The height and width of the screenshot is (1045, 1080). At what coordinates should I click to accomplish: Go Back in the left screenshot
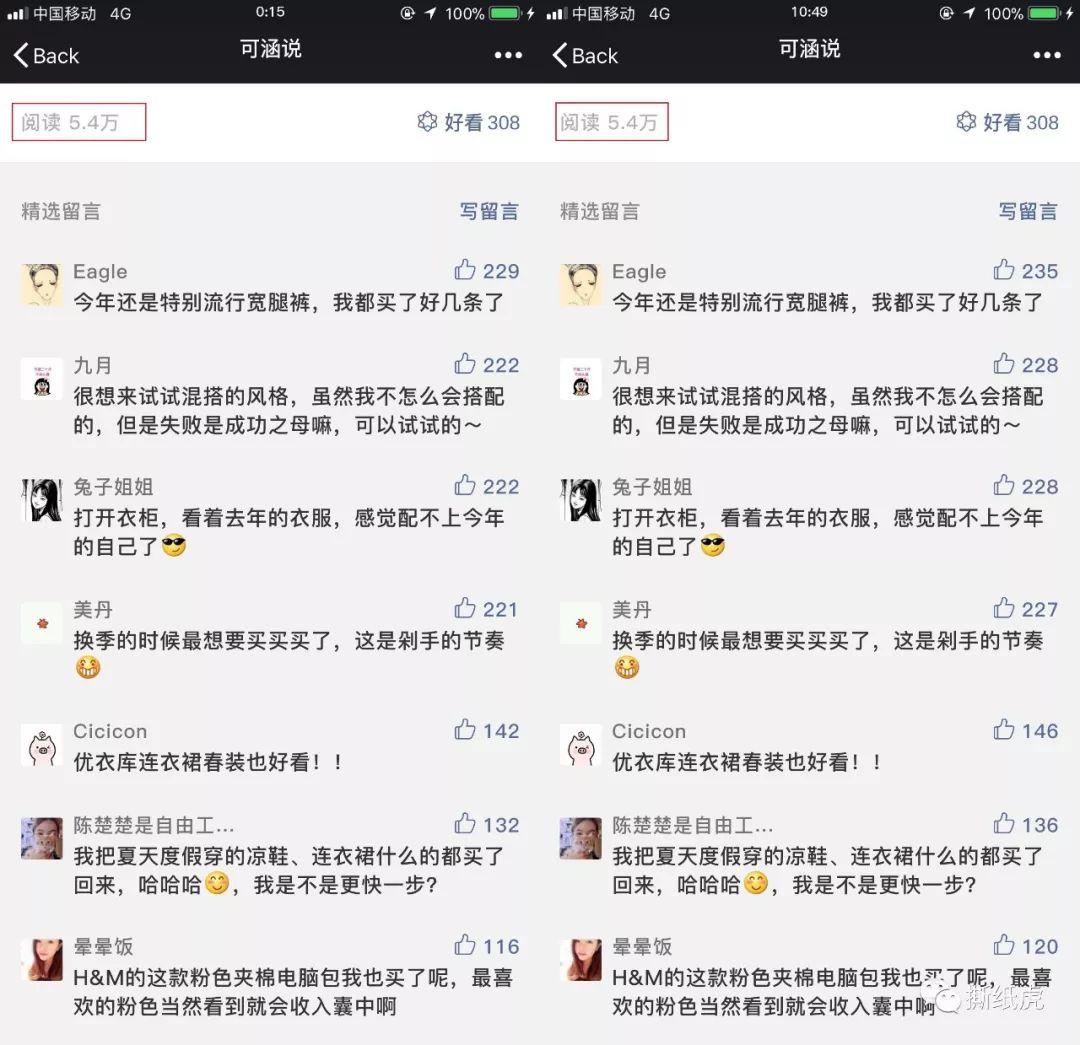(x=46, y=55)
